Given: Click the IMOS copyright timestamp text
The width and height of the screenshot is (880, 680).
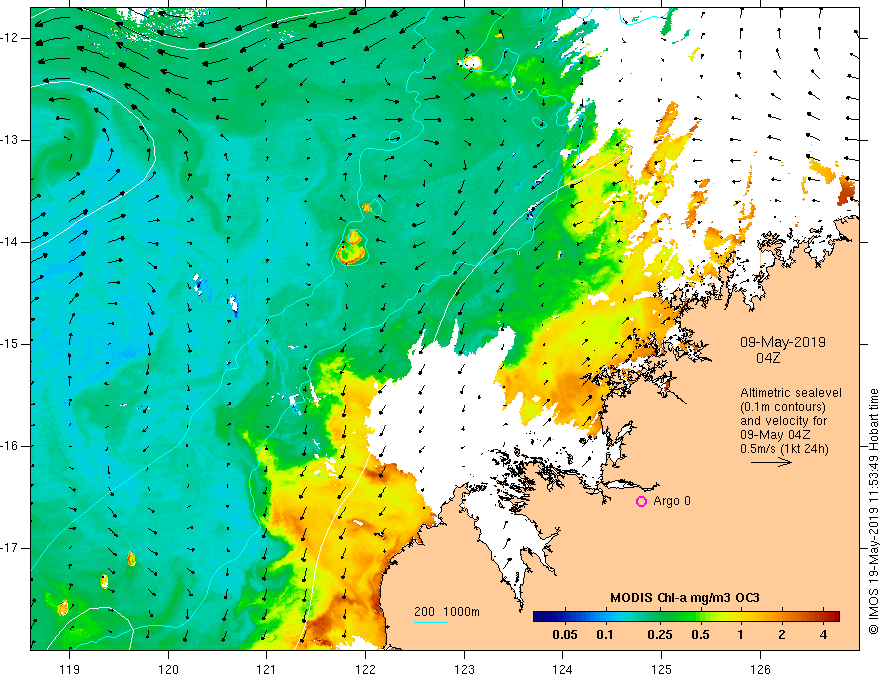Looking at the screenshot, I should 873,511.
